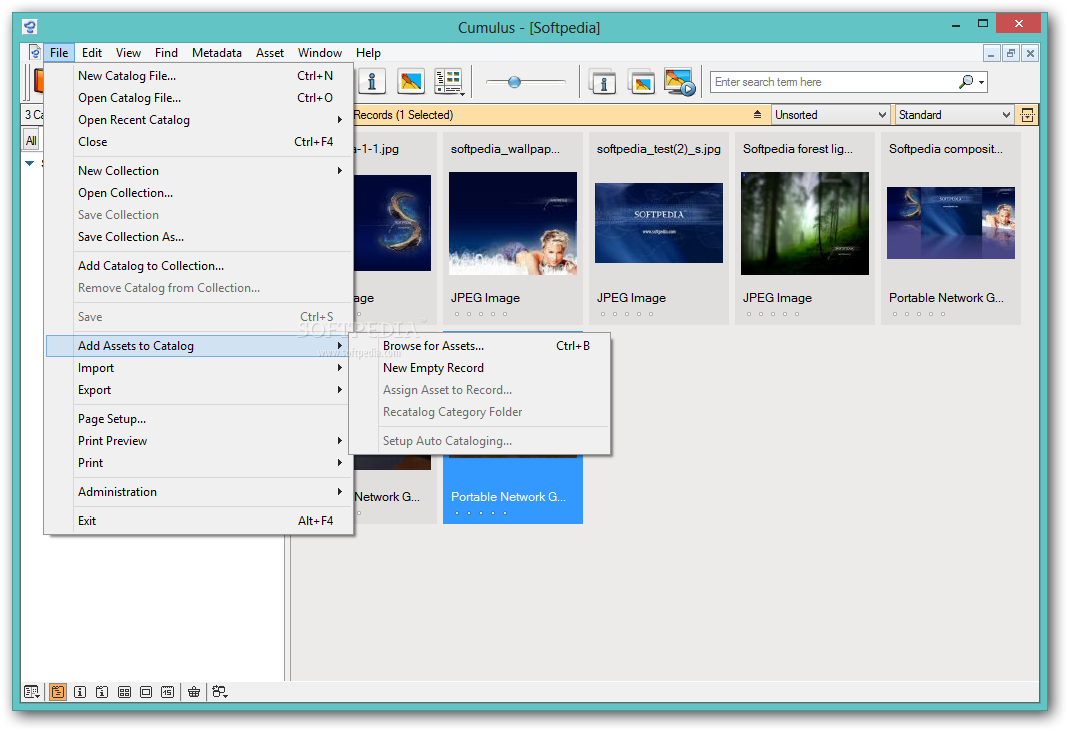Open the search options dropdown arrow

tap(981, 82)
